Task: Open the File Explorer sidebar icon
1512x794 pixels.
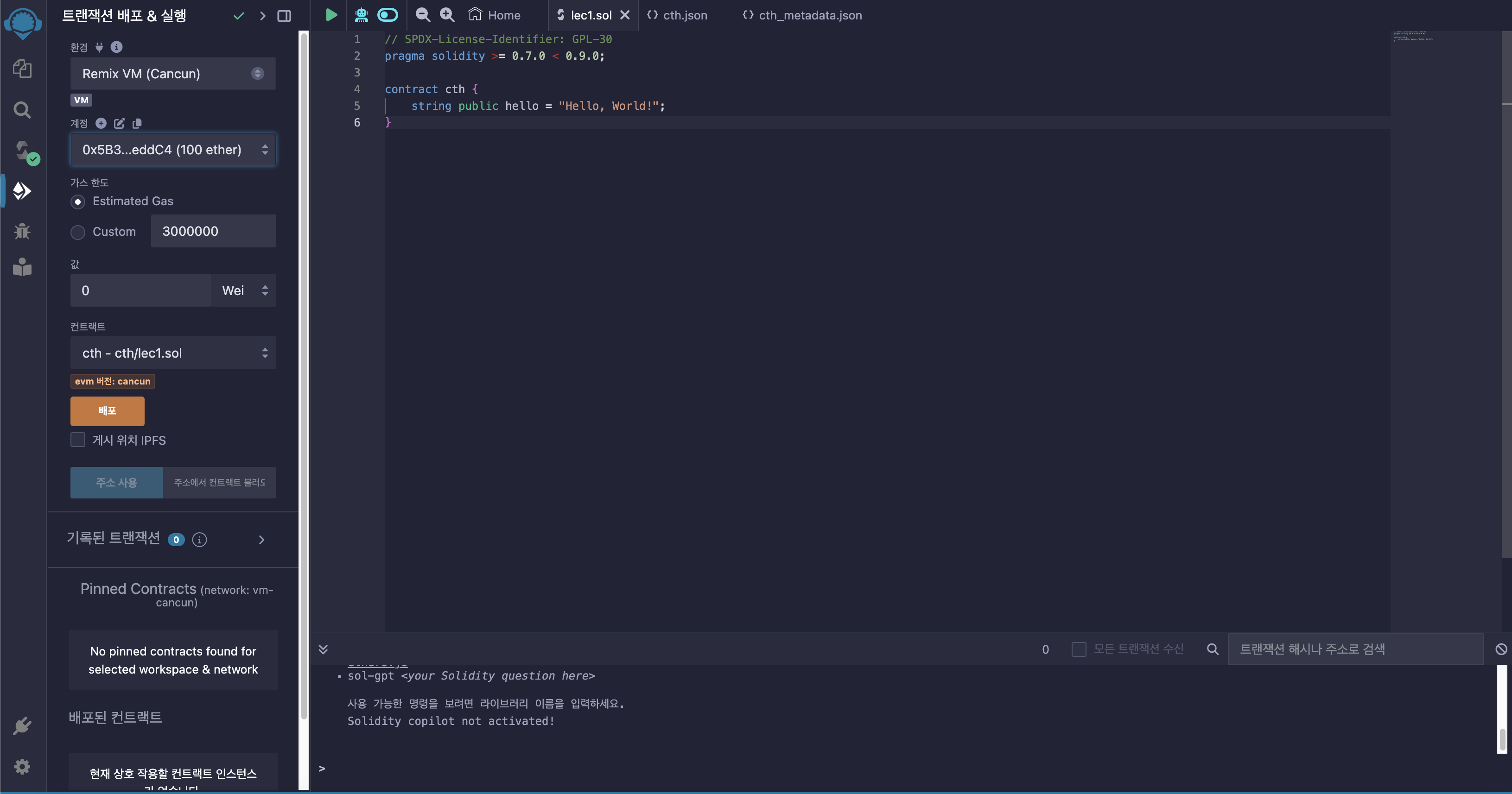Action: pos(22,69)
